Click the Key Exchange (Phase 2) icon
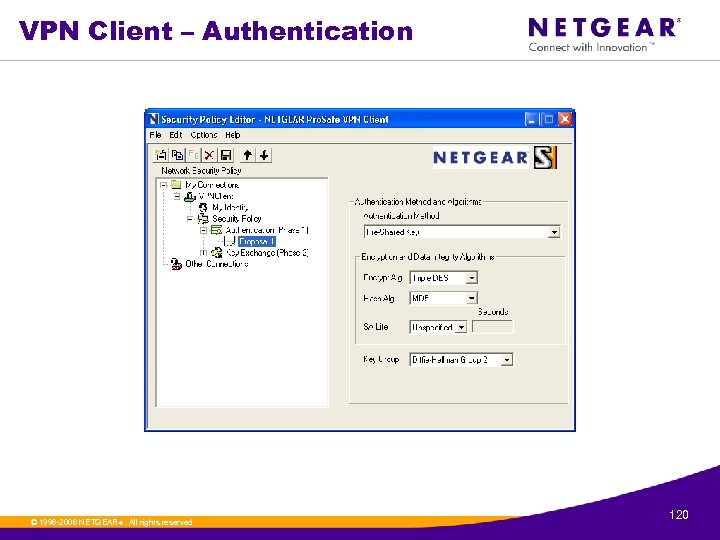The image size is (720, 540). point(216,253)
